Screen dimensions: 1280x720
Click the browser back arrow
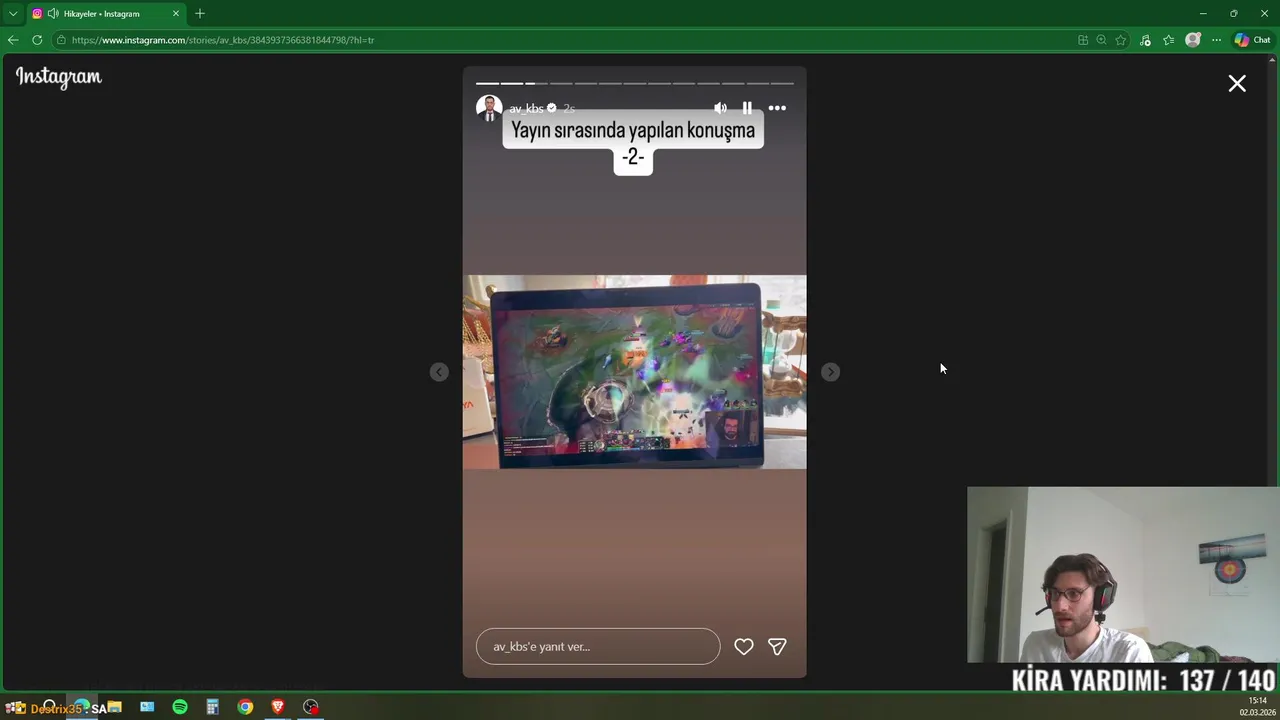12,40
